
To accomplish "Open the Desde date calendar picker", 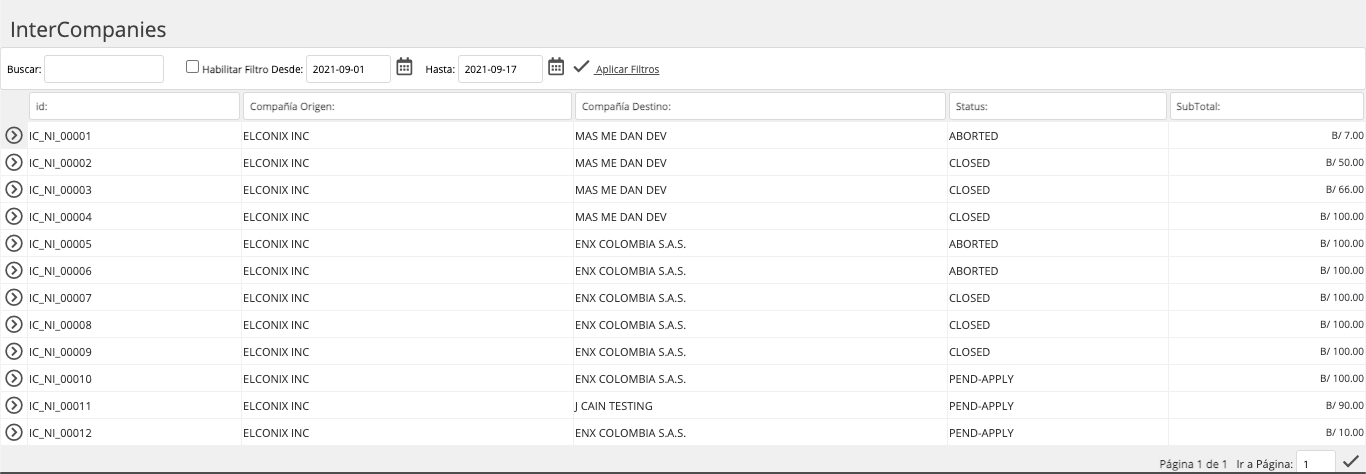I will pyautogui.click(x=405, y=67).
